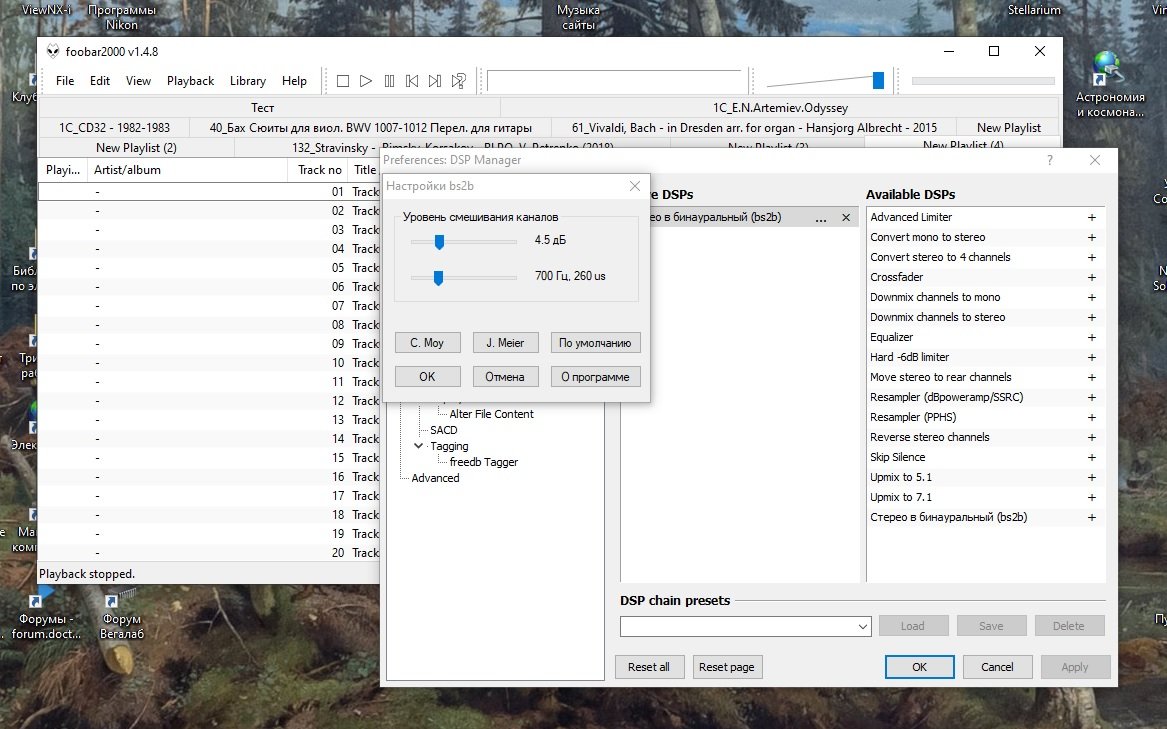Add Convert stereo to 4 channels DSP
Image resolution: width=1167 pixels, height=729 pixels.
click(1092, 258)
